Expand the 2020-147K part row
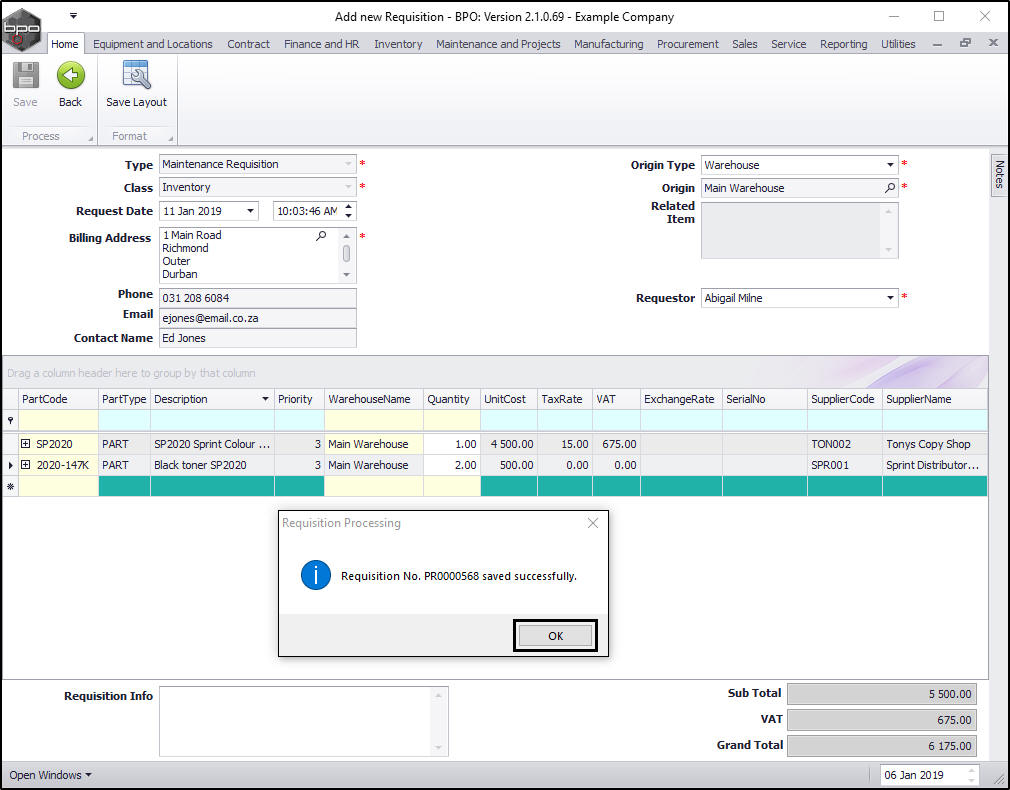Image resolution: width=1010 pixels, height=790 pixels. (x=26, y=465)
